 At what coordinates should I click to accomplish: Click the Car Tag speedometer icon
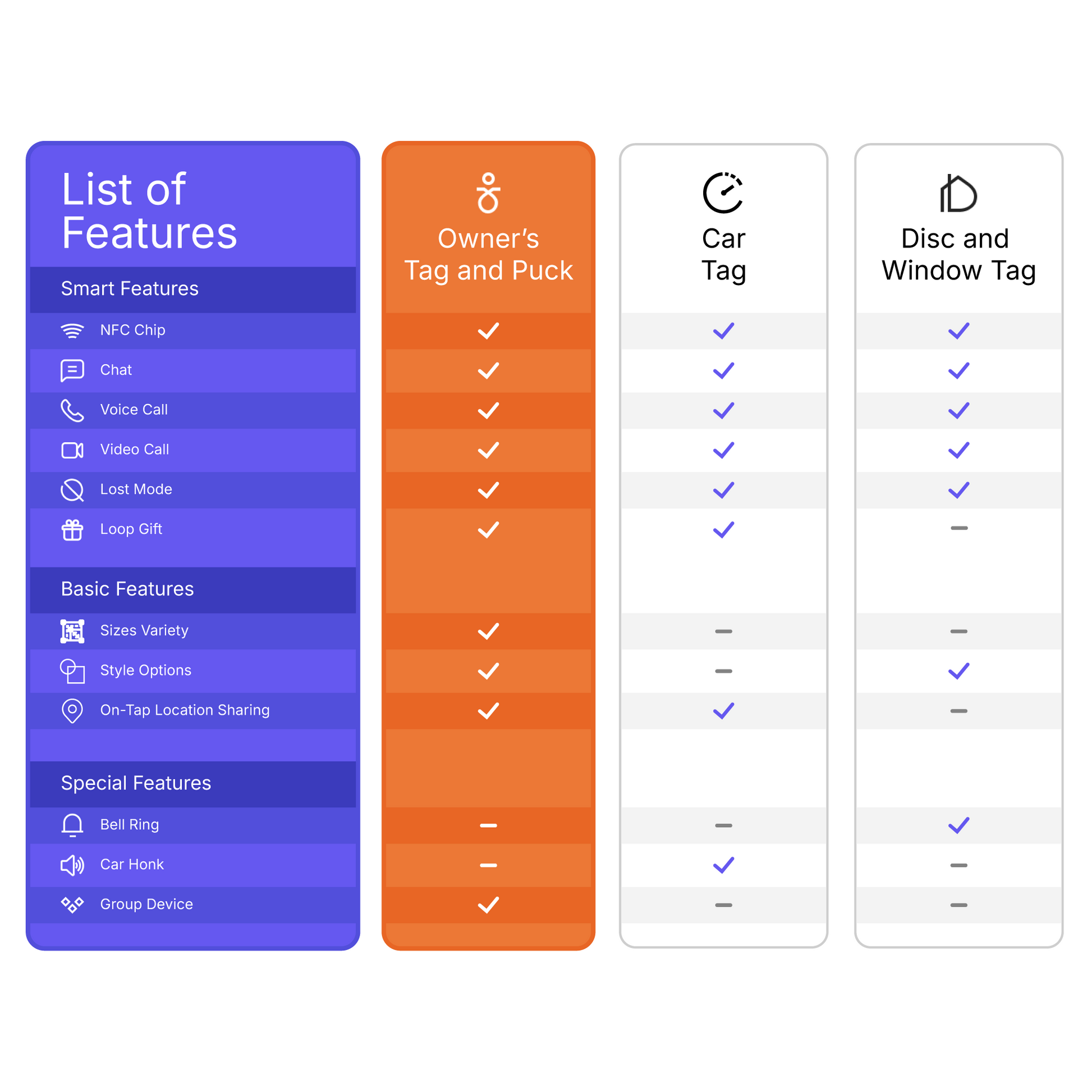(723, 193)
